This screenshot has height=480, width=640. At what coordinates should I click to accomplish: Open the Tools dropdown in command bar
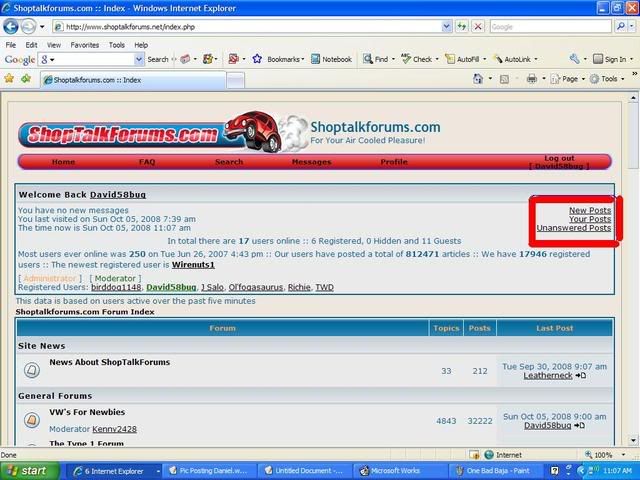point(607,78)
